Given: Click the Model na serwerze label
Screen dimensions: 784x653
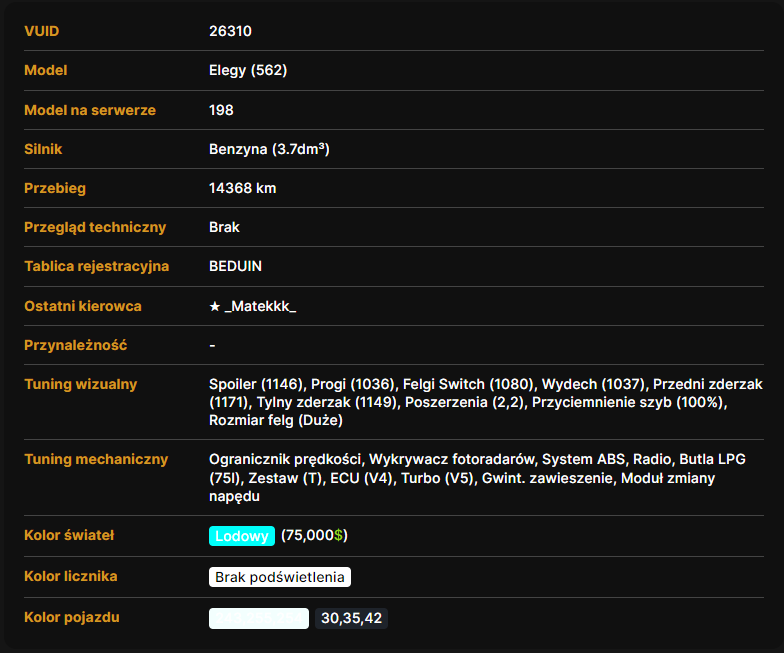Looking at the screenshot, I should (90, 110).
